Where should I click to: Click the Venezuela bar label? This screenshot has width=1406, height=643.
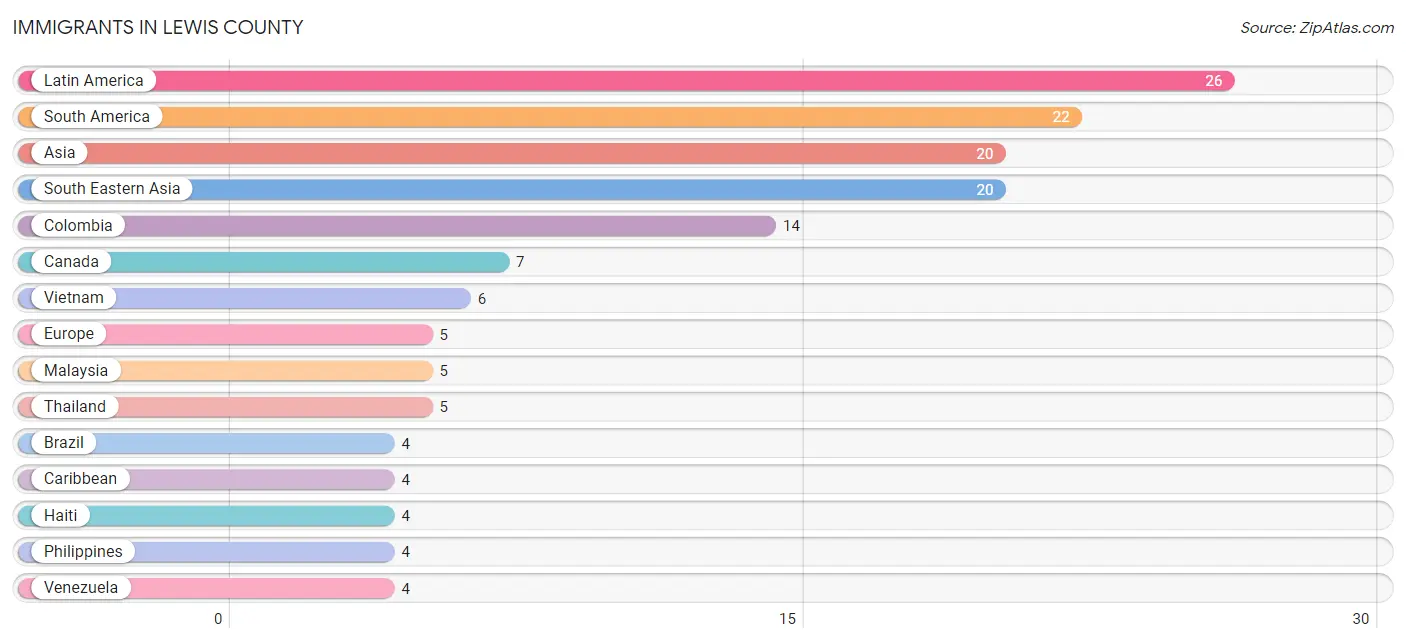click(80, 588)
